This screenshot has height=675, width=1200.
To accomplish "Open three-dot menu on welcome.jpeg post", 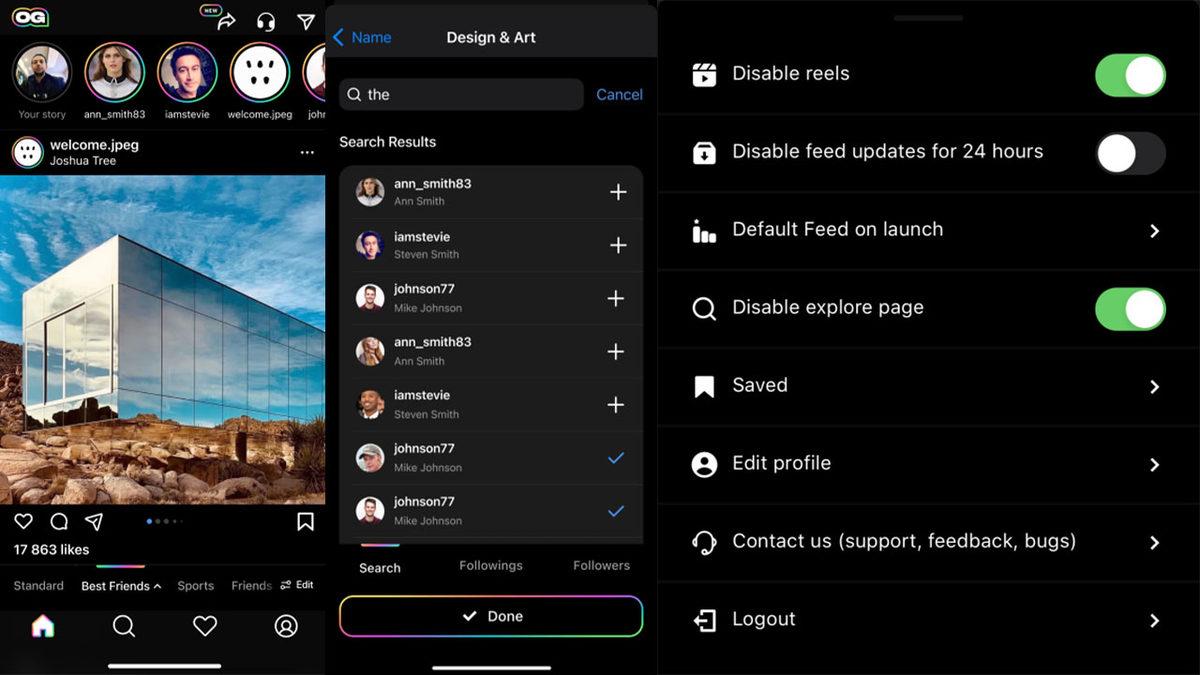I will (x=307, y=153).
